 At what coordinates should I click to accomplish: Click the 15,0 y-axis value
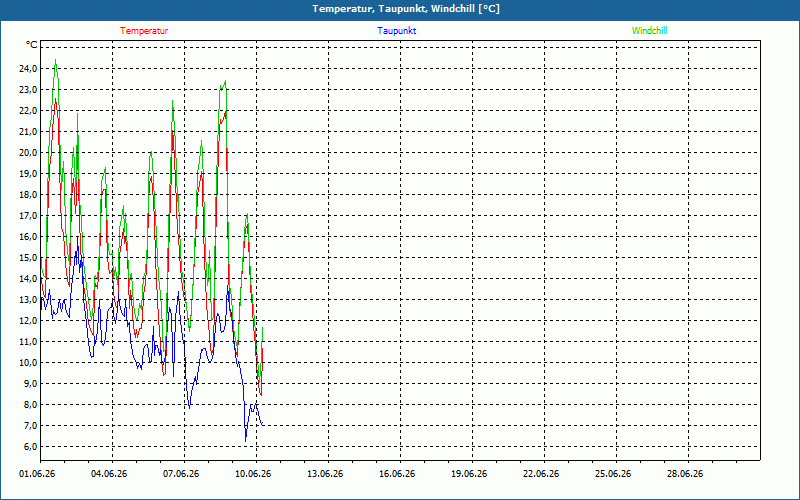[28, 257]
